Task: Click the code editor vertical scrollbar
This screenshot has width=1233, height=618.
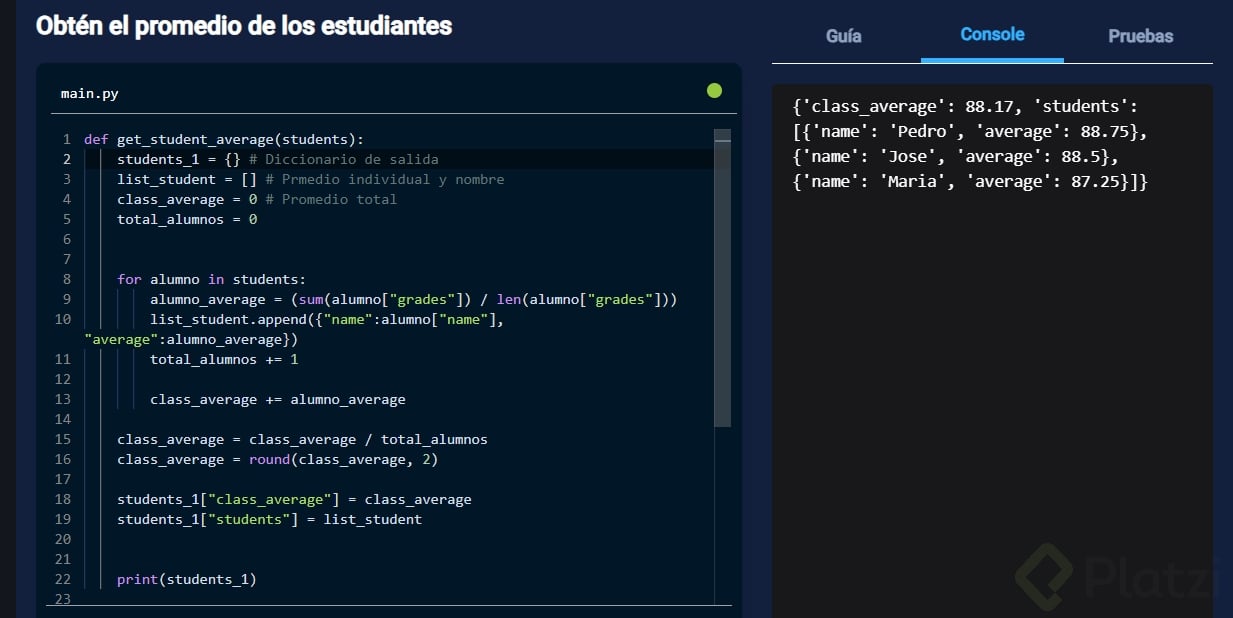Action: click(x=723, y=278)
